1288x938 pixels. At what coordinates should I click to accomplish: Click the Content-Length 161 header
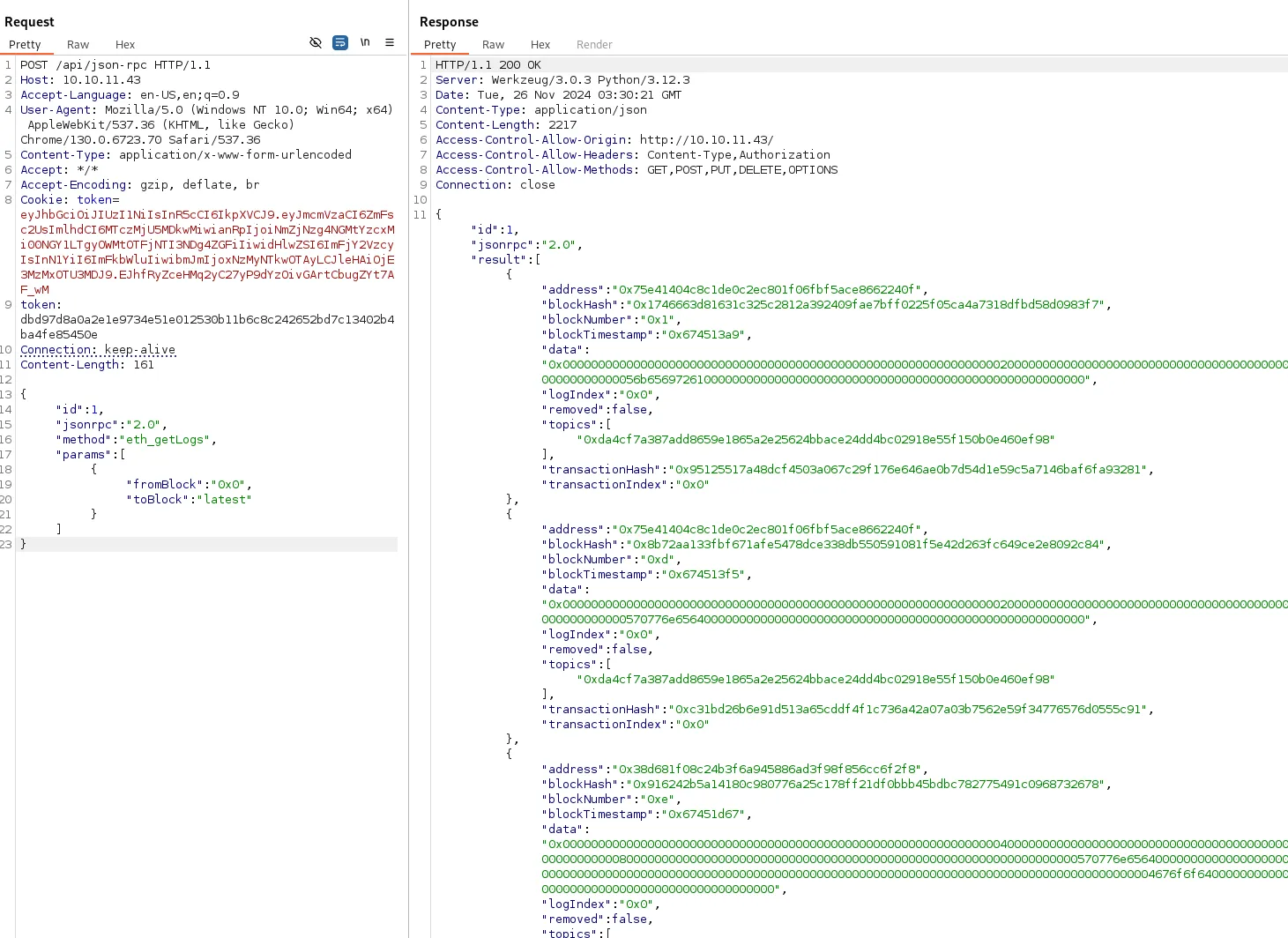87,365
